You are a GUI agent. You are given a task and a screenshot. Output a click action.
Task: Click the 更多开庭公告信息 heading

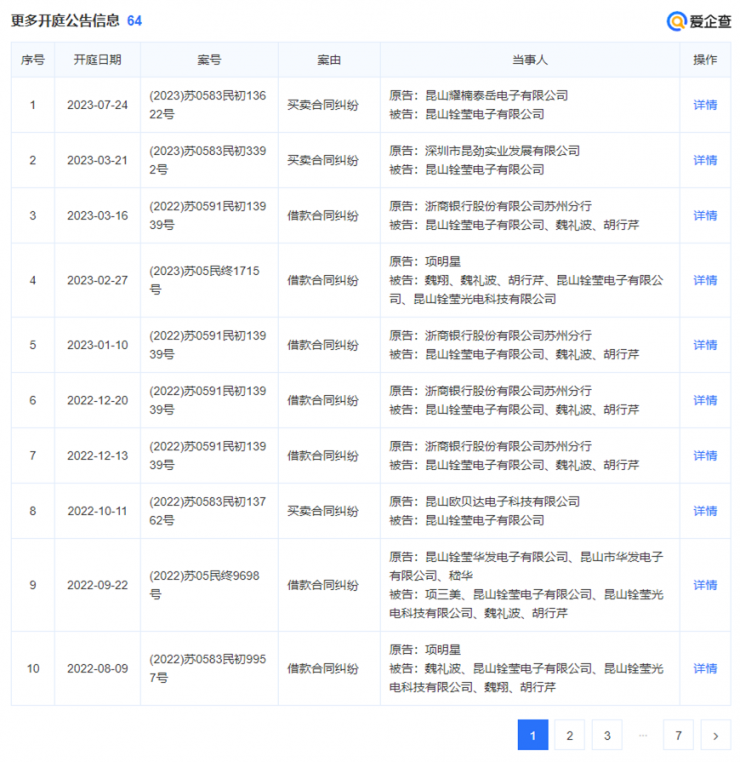coord(65,20)
